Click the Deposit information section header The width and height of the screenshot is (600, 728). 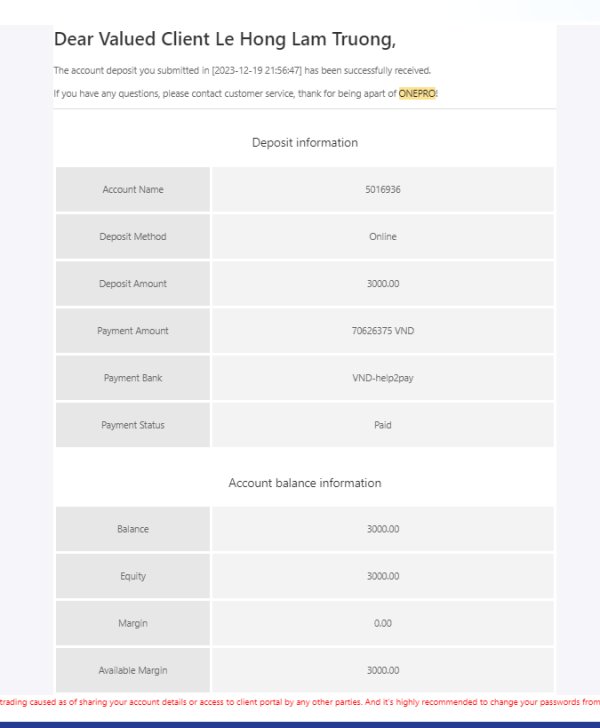coord(304,143)
